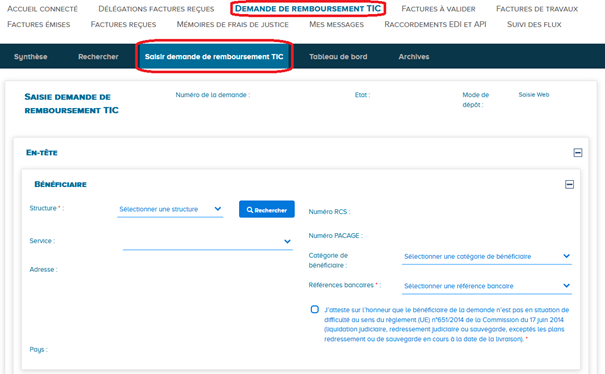Open the Service dropdown
605x374 pixels.
[x=208, y=242]
